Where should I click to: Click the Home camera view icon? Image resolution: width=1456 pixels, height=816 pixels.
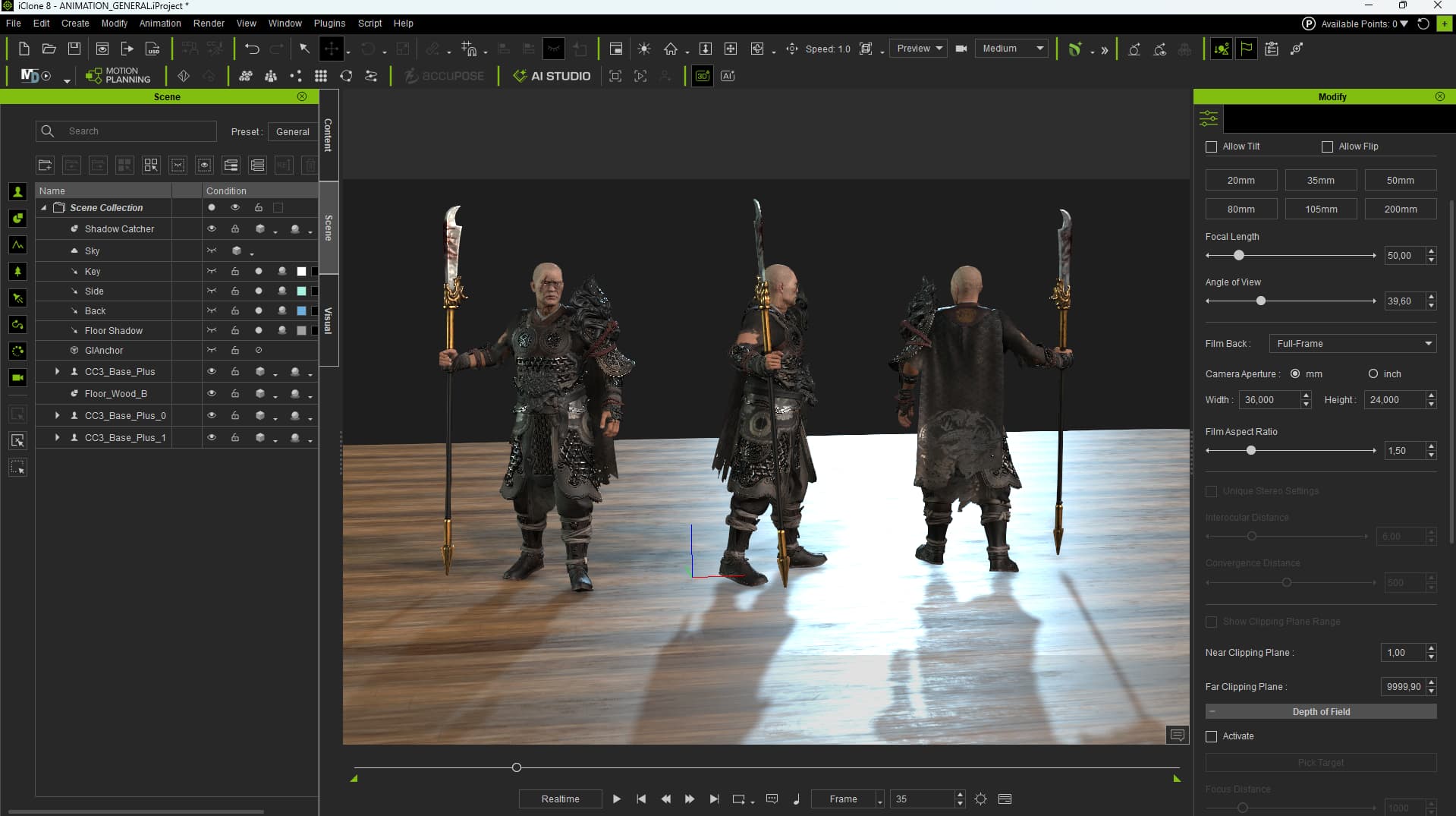[670, 49]
